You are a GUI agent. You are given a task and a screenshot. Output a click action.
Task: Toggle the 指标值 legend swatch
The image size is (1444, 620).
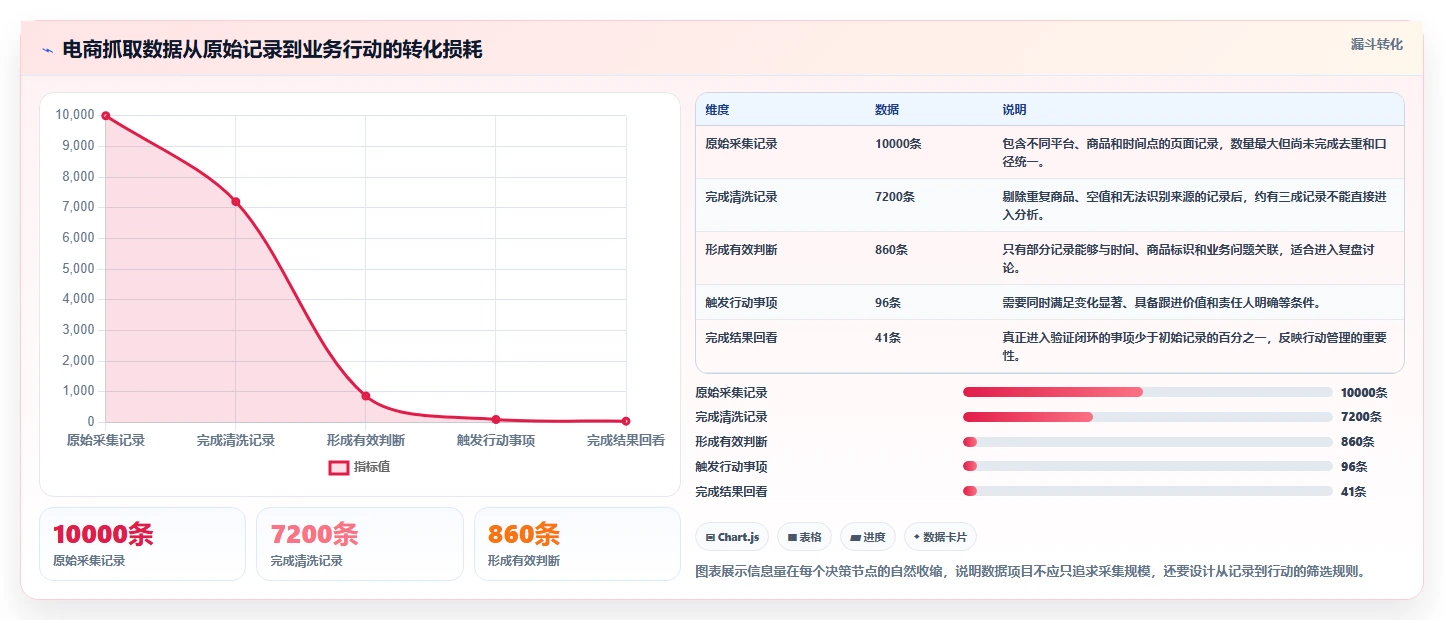pyautogui.click(x=339, y=467)
